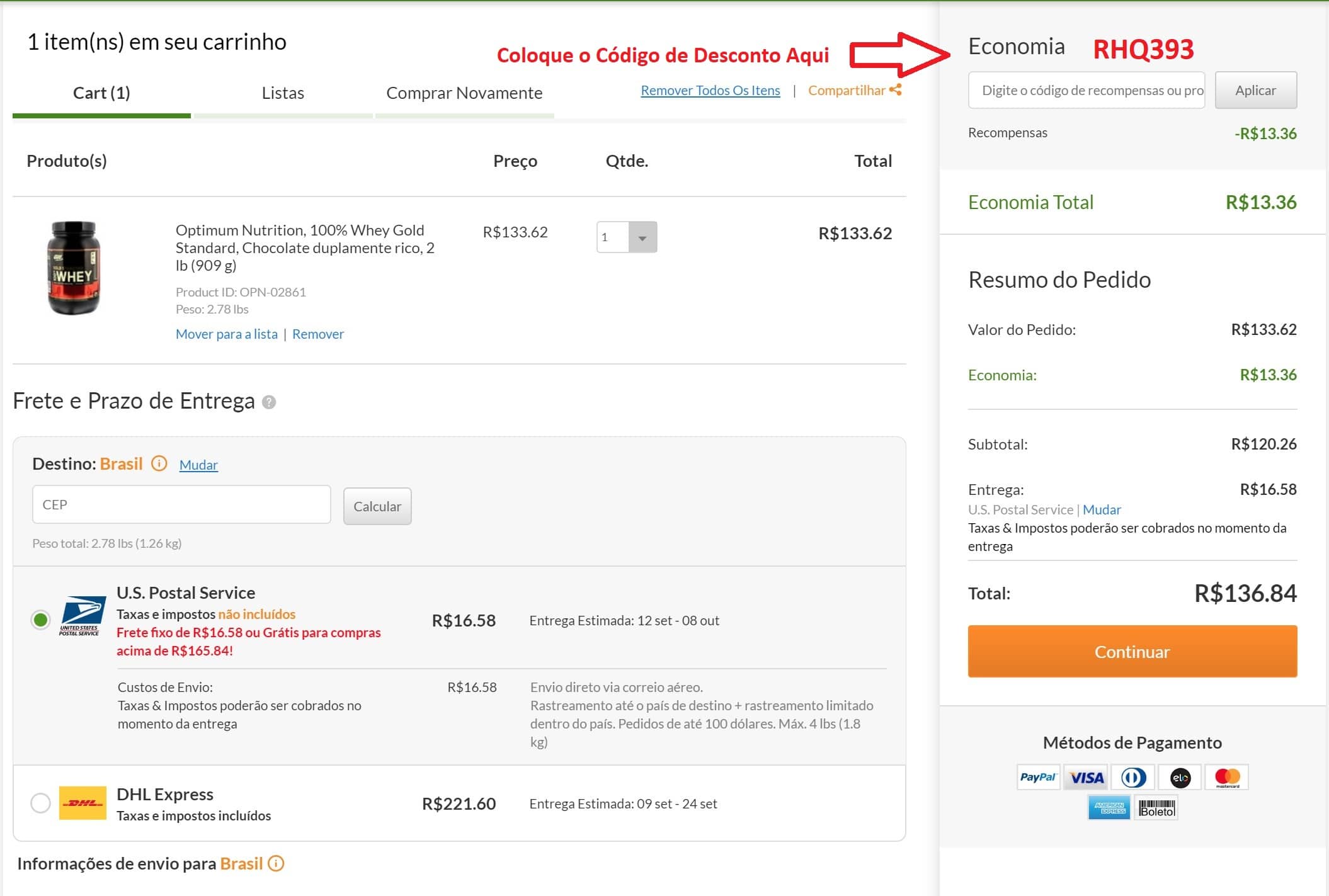Image resolution: width=1329 pixels, height=896 pixels.
Task: Click the Aplicar discount code button
Action: click(x=1255, y=90)
